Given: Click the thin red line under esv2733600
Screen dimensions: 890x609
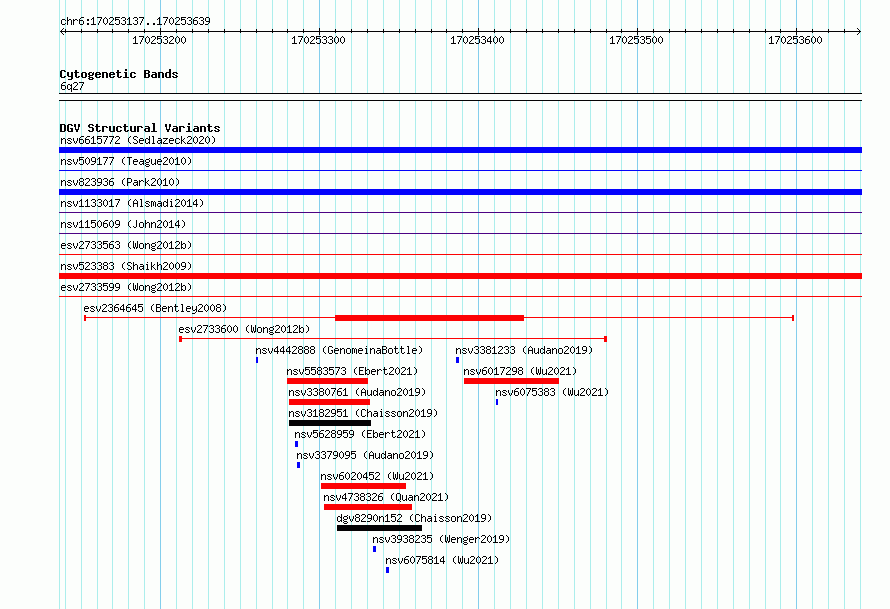Looking at the screenshot, I should (393, 339).
